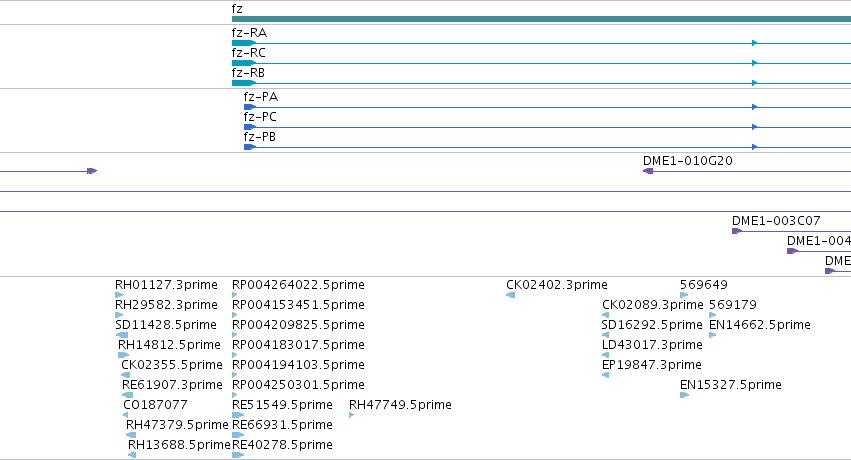The width and height of the screenshot is (851, 460).
Task: Select the DME1-003C07 feature arrow
Action: coord(736,231)
